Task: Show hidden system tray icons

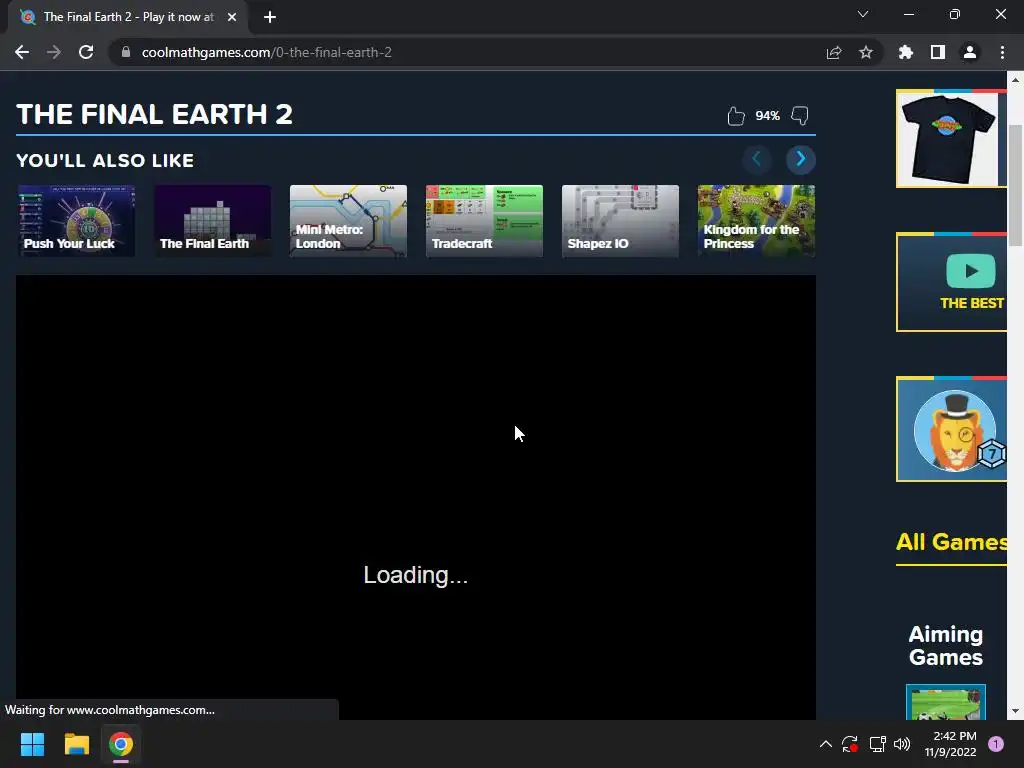Action: (825, 744)
